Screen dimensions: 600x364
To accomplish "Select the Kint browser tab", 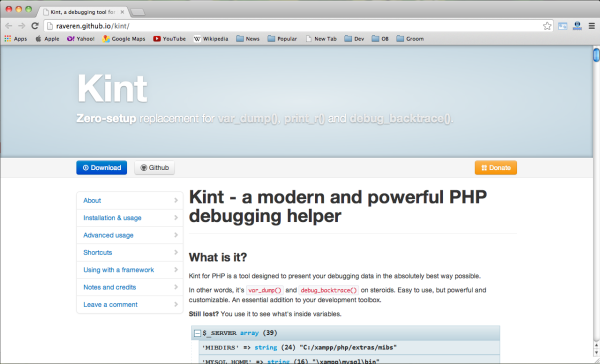I will click(82, 12).
